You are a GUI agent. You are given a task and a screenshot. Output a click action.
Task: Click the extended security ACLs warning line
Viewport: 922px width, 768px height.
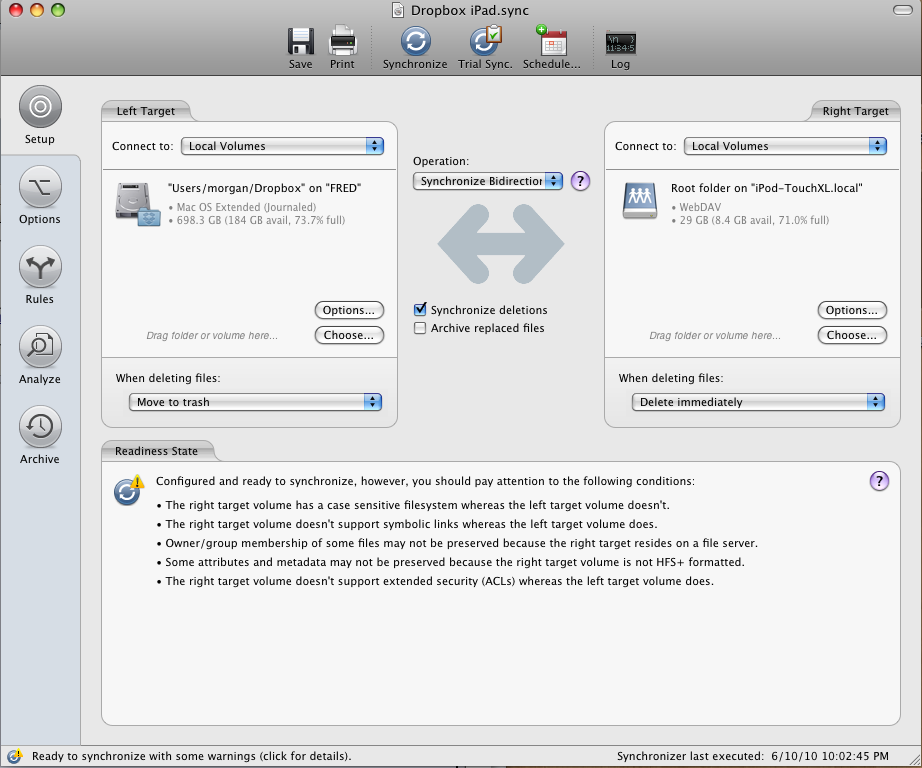point(435,581)
